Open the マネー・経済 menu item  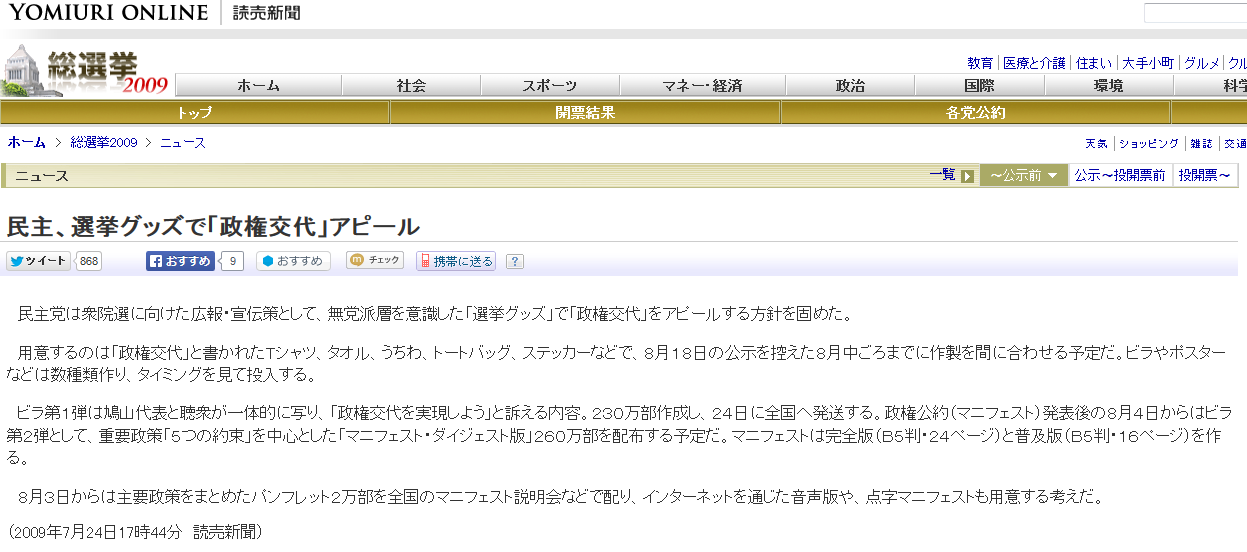pyautogui.click(x=702, y=86)
